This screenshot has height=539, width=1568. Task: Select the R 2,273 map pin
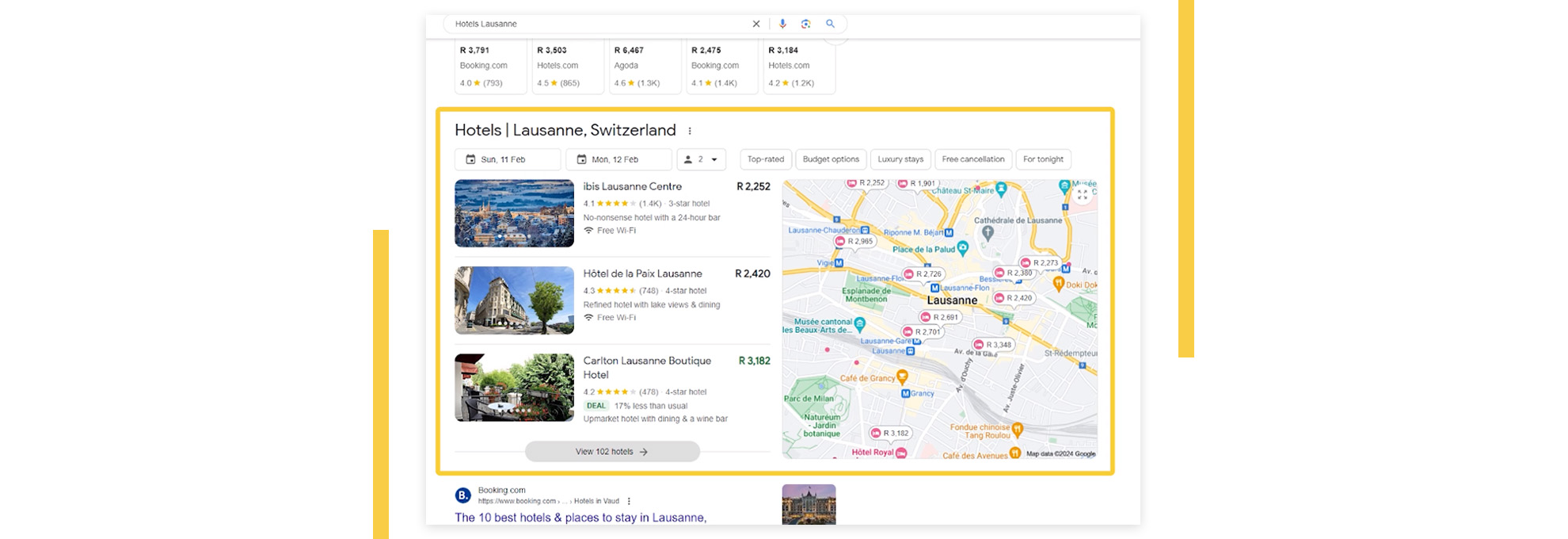pyautogui.click(x=1040, y=262)
